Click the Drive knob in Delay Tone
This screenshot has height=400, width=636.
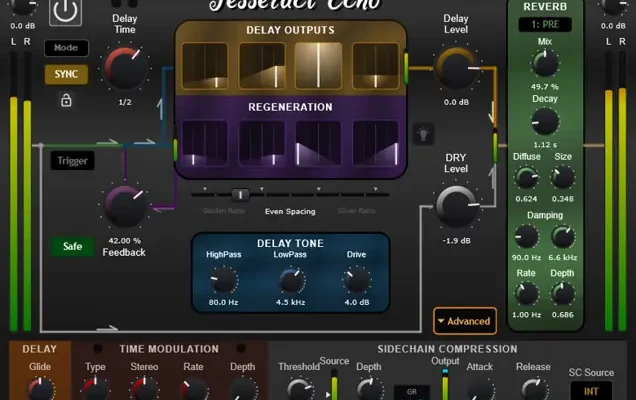[x=357, y=280]
